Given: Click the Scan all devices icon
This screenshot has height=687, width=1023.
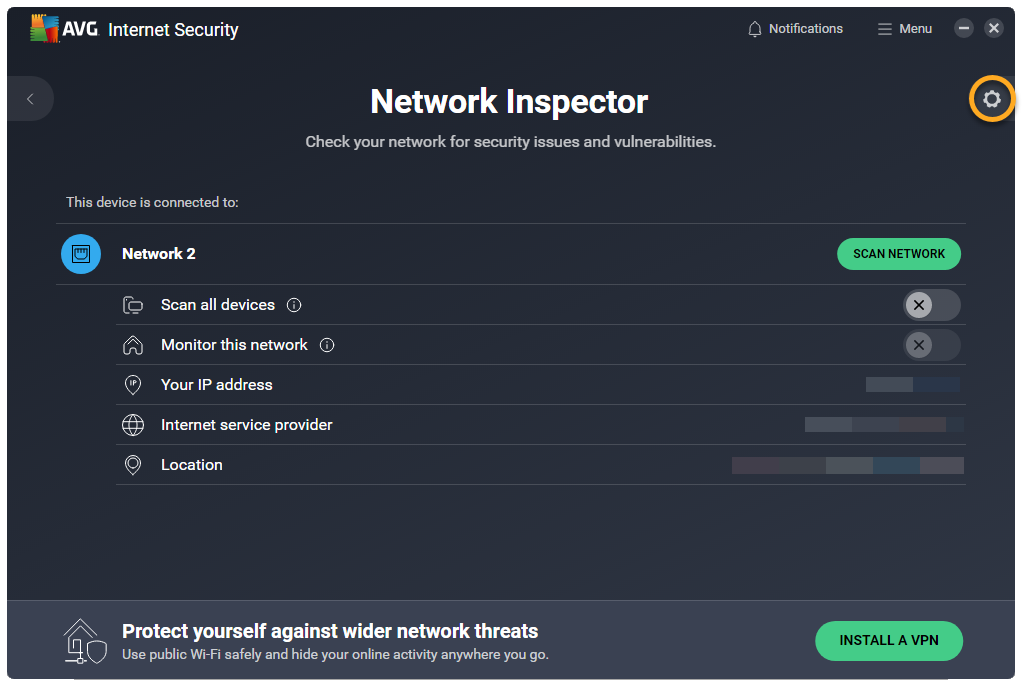Looking at the screenshot, I should click(x=133, y=305).
